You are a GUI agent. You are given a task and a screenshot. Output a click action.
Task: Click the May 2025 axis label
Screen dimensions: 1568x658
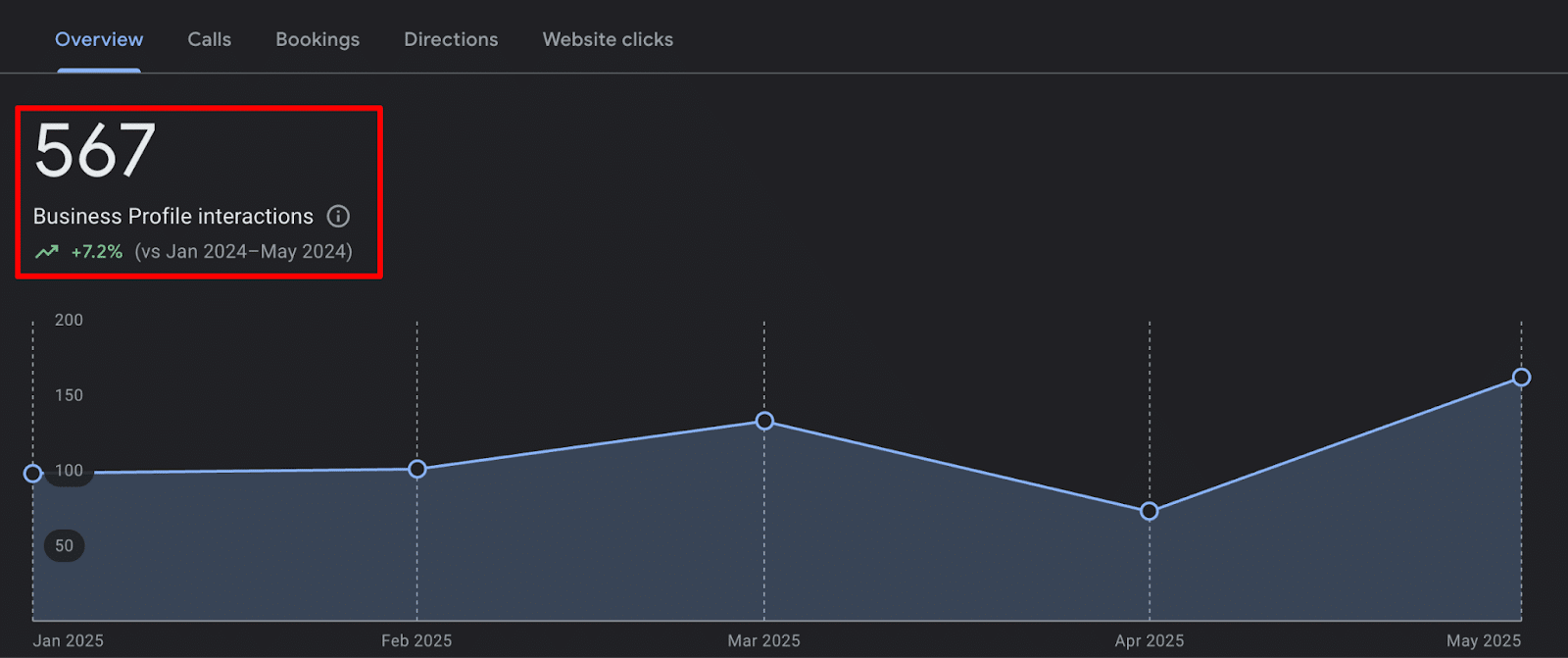(1484, 640)
